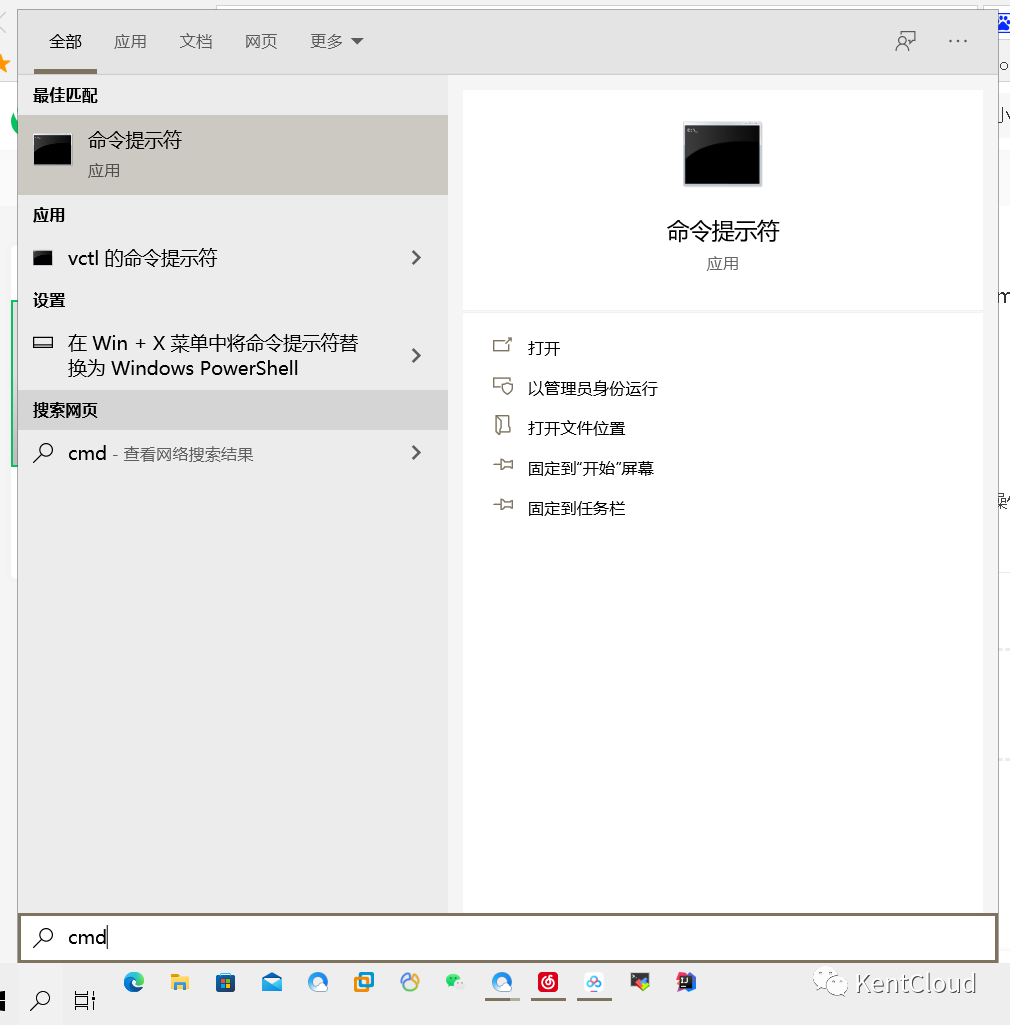Open the 命令提示符 best match result
Image resolution: width=1010 pixels, height=1025 pixels.
pos(233,155)
